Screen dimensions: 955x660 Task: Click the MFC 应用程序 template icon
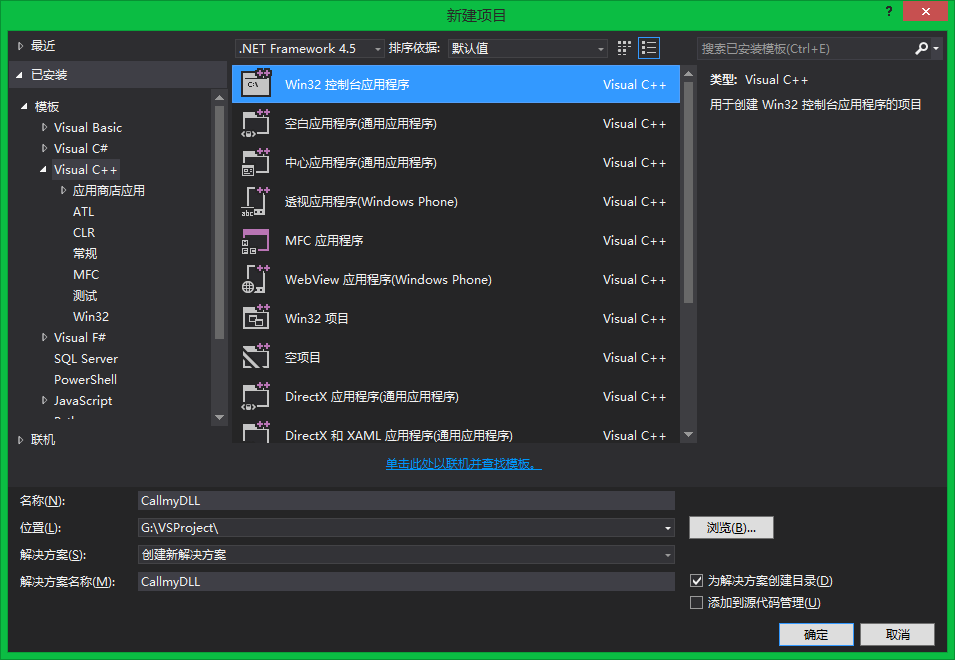point(256,240)
